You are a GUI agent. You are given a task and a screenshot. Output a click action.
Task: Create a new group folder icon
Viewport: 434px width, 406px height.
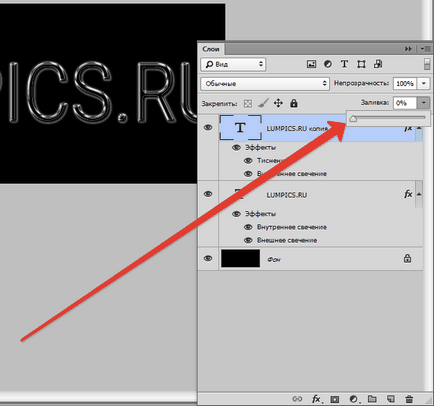click(x=372, y=399)
